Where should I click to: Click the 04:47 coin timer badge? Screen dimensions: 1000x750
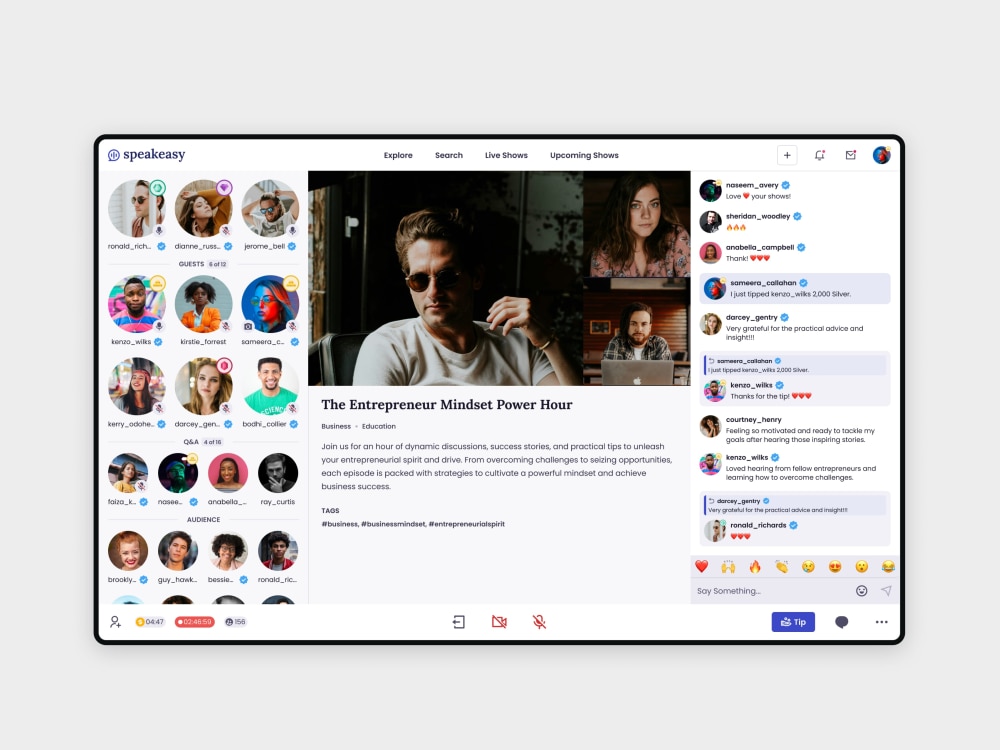coord(150,622)
